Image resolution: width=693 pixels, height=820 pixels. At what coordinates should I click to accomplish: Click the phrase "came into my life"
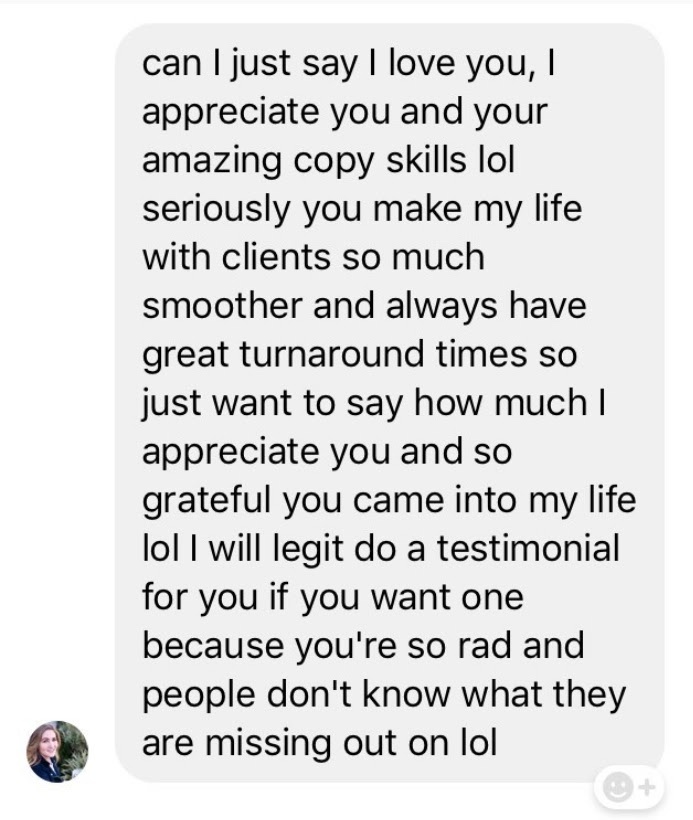tap(494, 500)
